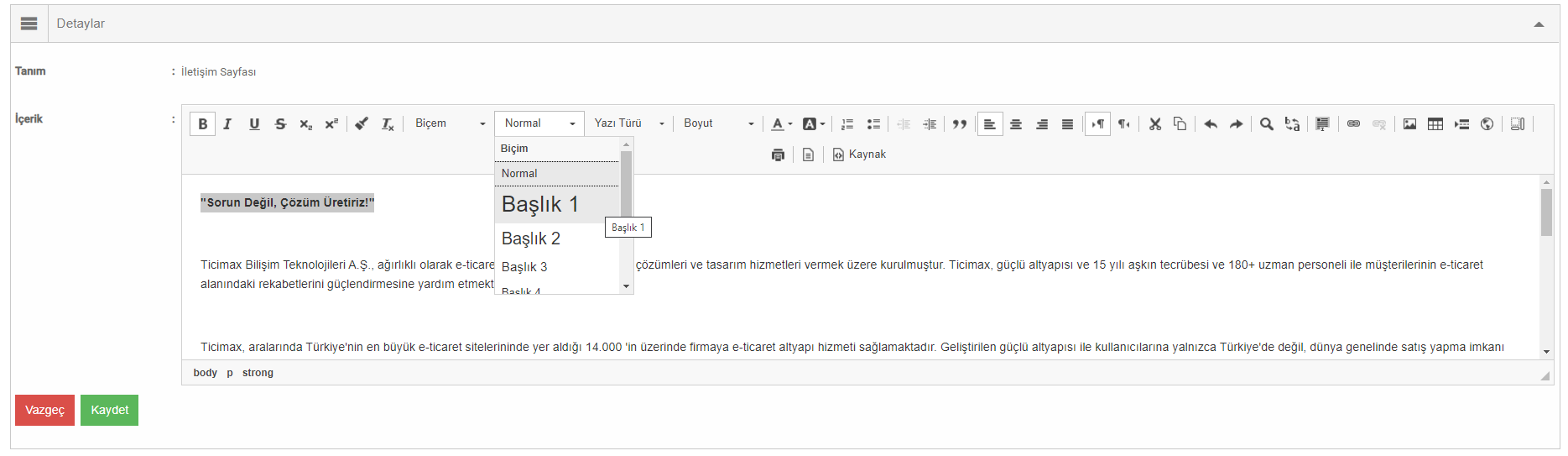Screen dimensions: 1568x456
Task: Click the increase indent icon
Action: tap(930, 123)
